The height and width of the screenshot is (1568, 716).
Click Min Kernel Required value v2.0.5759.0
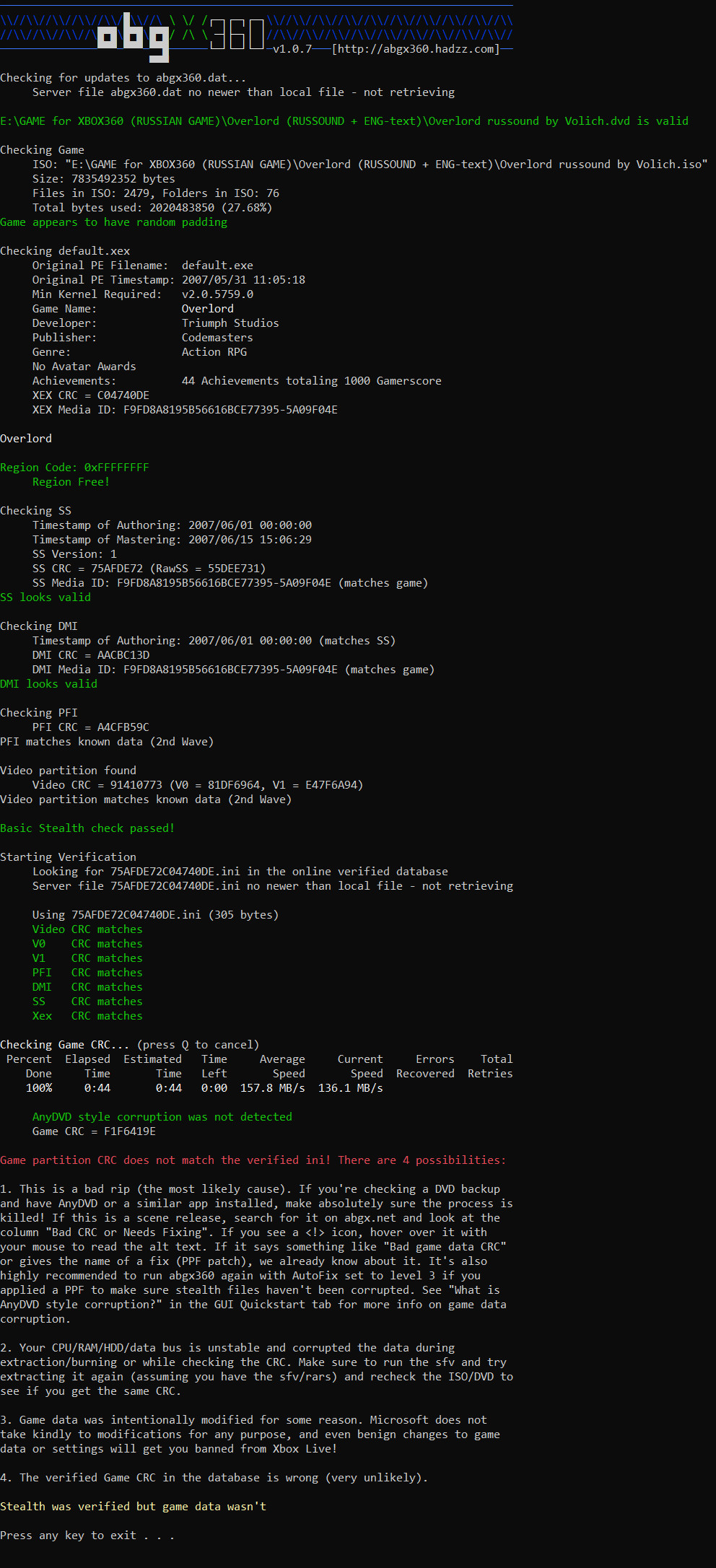click(x=217, y=294)
